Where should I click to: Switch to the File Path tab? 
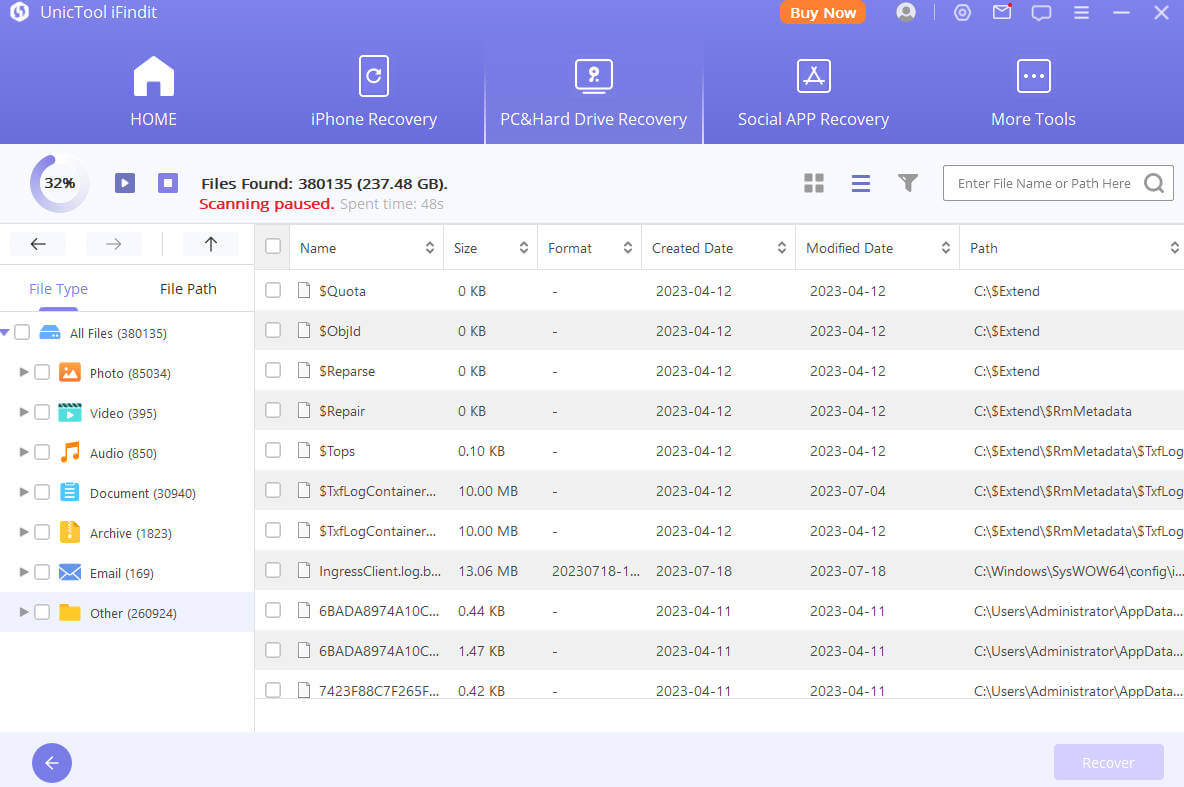(188, 289)
